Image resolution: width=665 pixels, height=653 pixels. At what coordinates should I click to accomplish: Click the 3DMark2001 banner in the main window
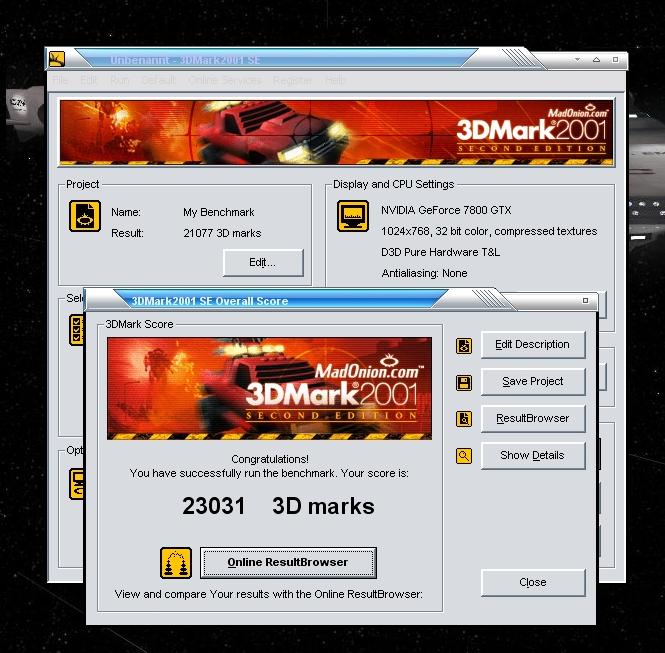pos(336,132)
